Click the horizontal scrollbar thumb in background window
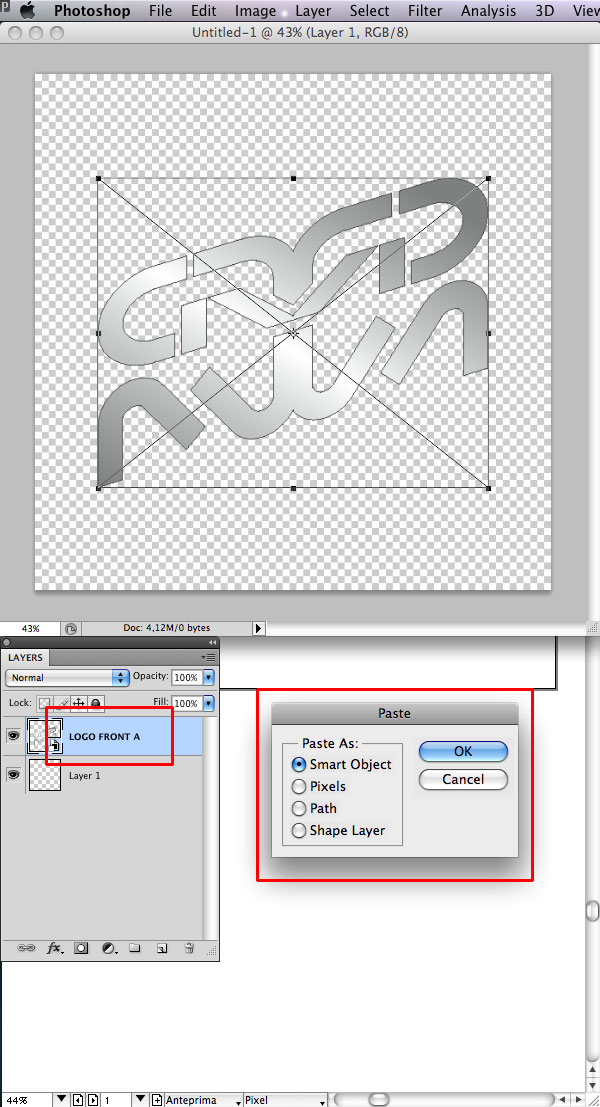Viewport: 600px width, 1107px height. point(379,1099)
